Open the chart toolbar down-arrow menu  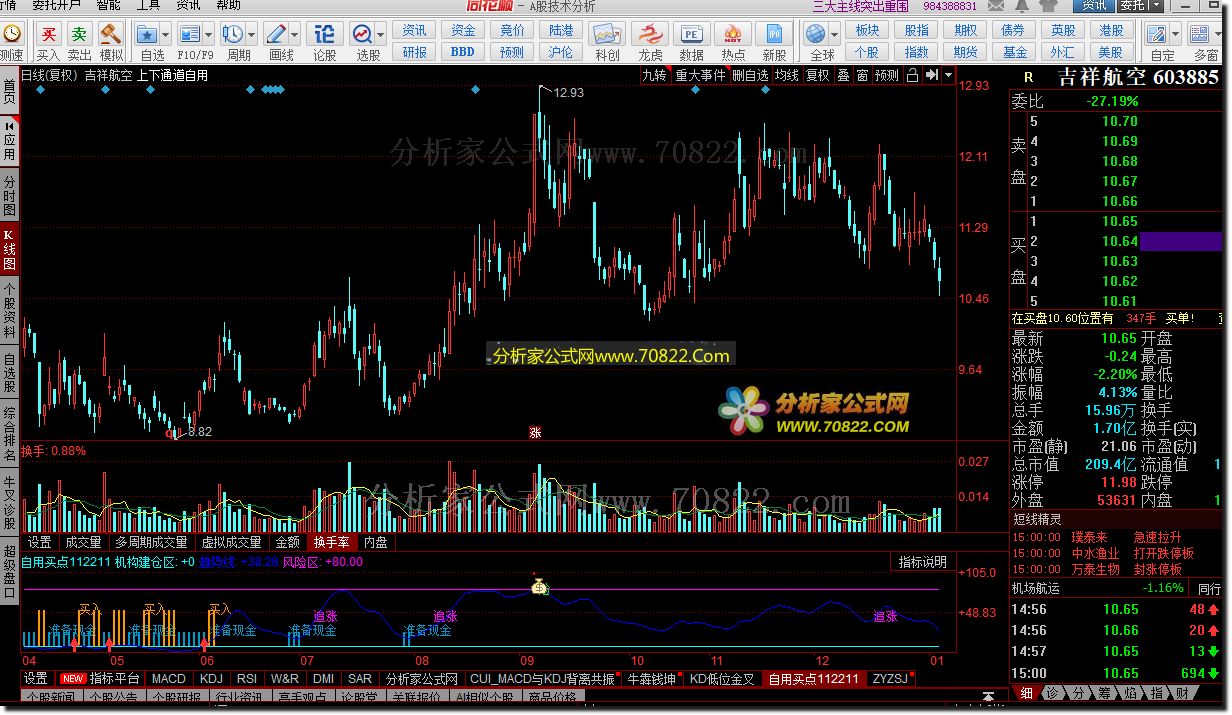948,75
